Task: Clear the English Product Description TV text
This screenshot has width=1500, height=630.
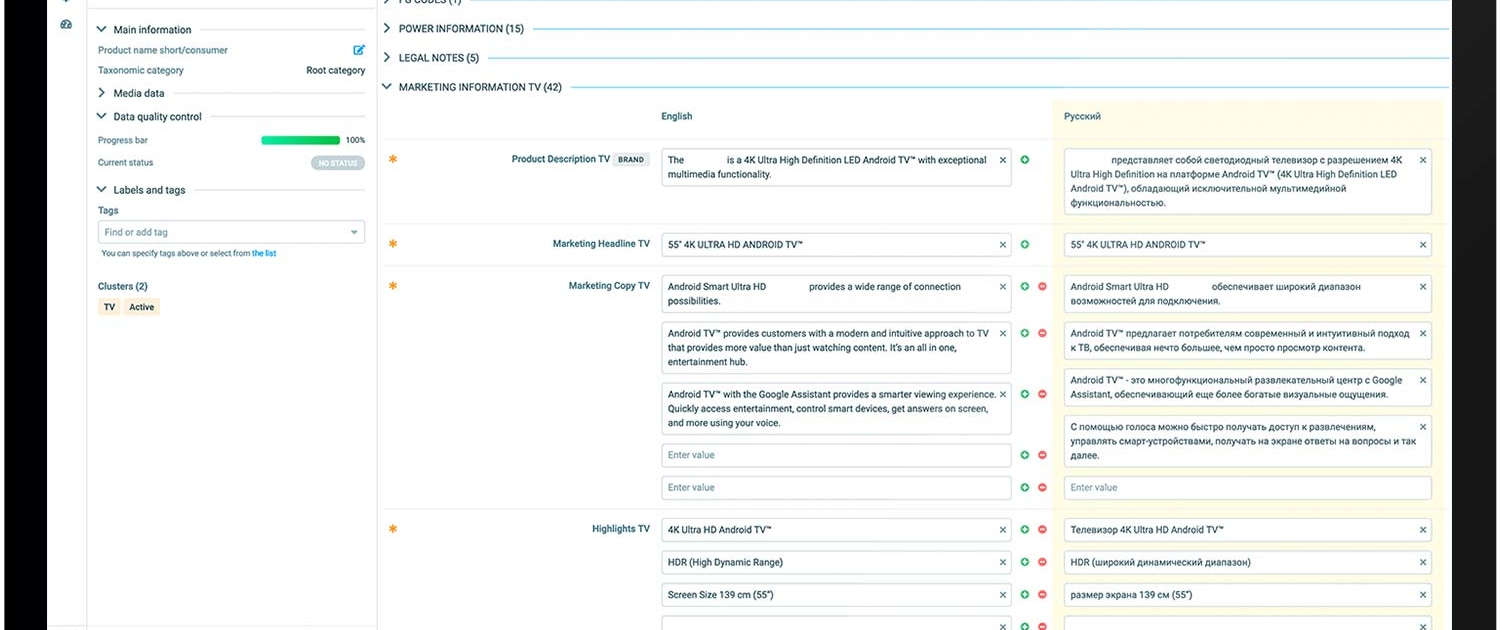Action: tap(1003, 160)
